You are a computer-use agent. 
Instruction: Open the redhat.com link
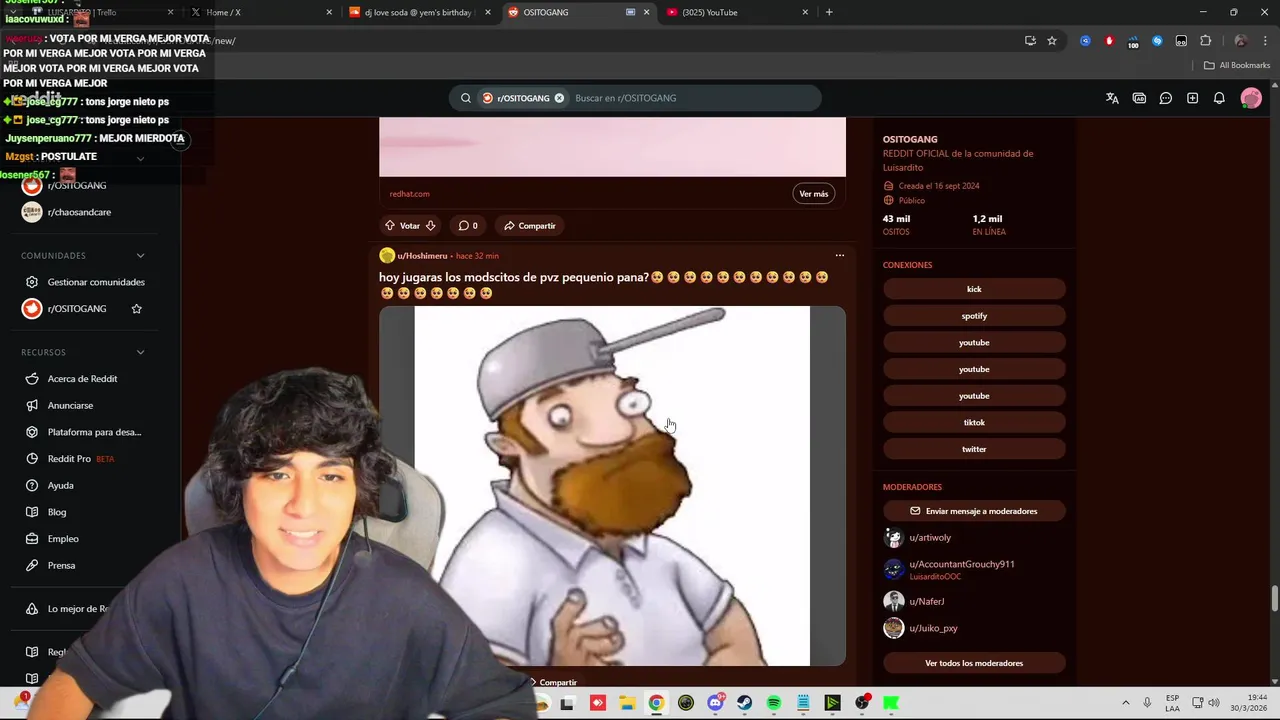tap(409, 194)
